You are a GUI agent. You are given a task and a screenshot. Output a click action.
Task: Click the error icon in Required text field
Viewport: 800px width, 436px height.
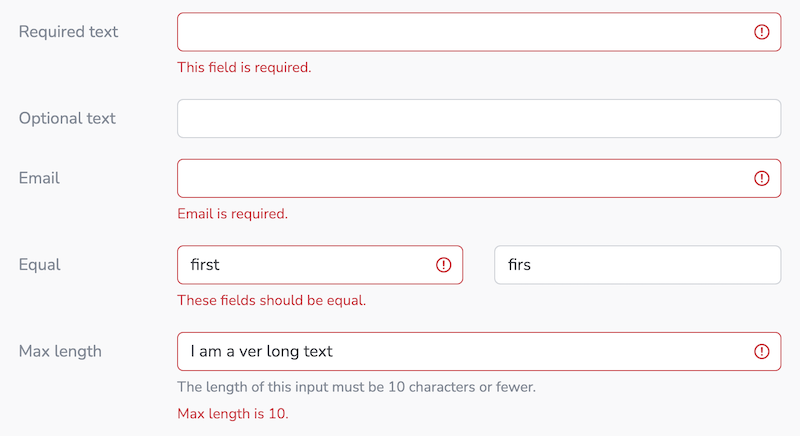pos(761,32)
